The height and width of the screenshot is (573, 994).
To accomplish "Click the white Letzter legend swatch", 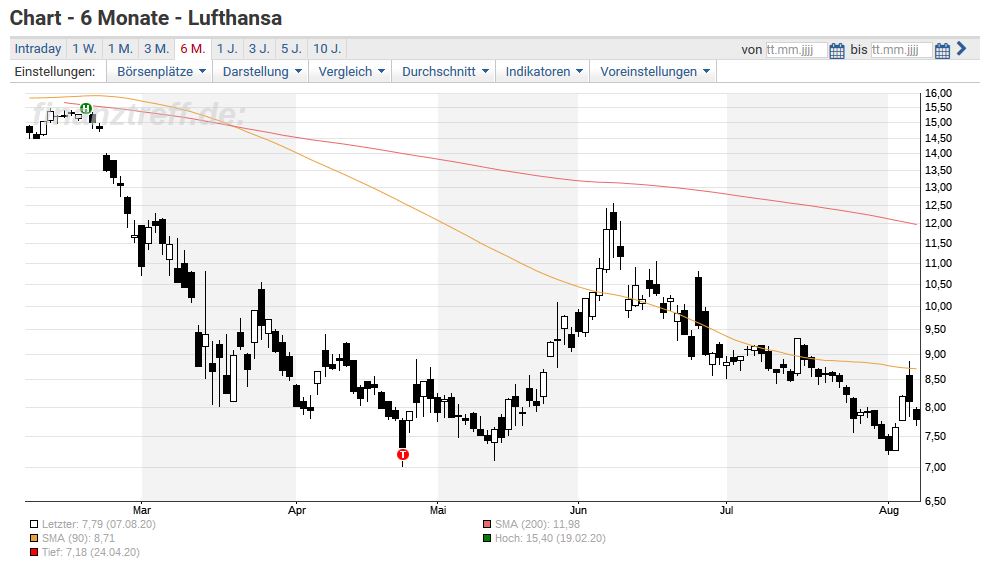I will point(34,524).
